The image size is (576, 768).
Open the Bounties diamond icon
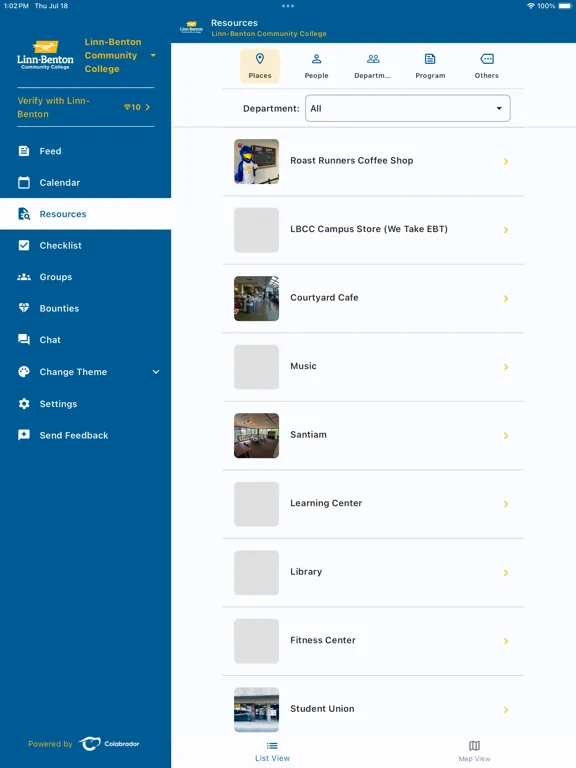click(24, 308)
